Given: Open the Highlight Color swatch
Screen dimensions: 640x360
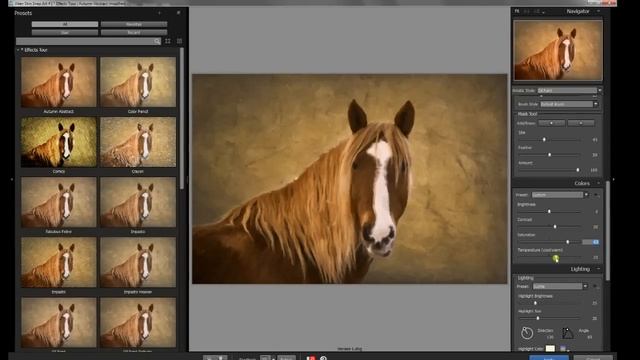Looking at the screenshot, I should pyautogui.click(x=550, y=349).
